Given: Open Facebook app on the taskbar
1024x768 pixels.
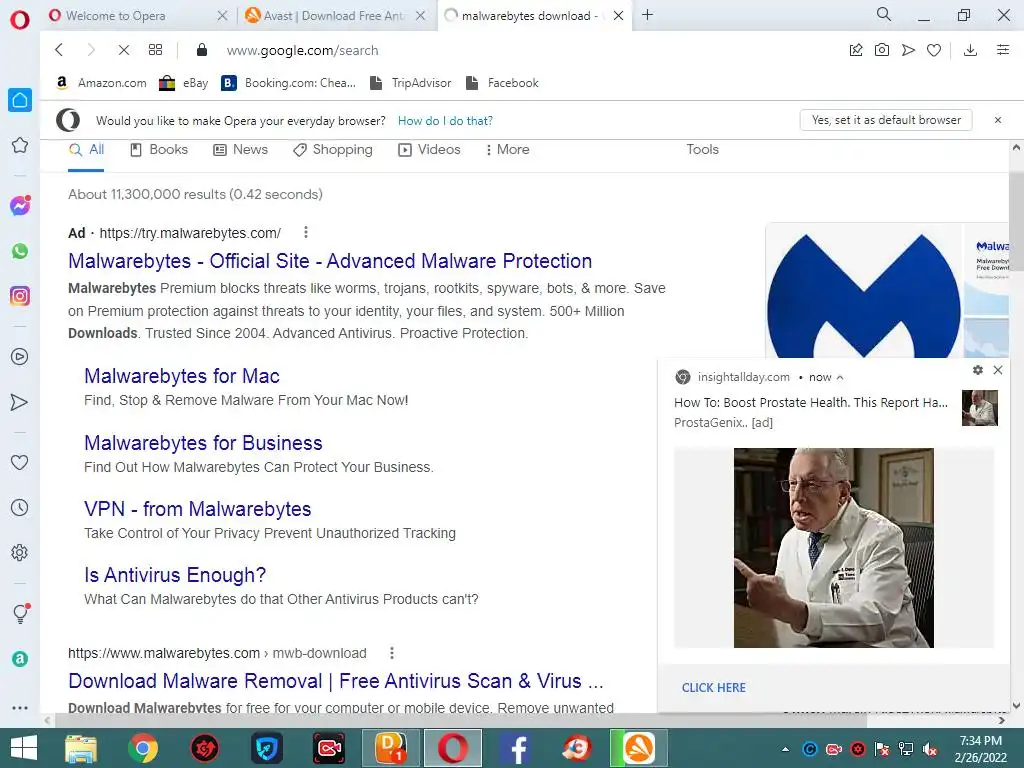Looking at the screenshot, I should pos(515,748).
